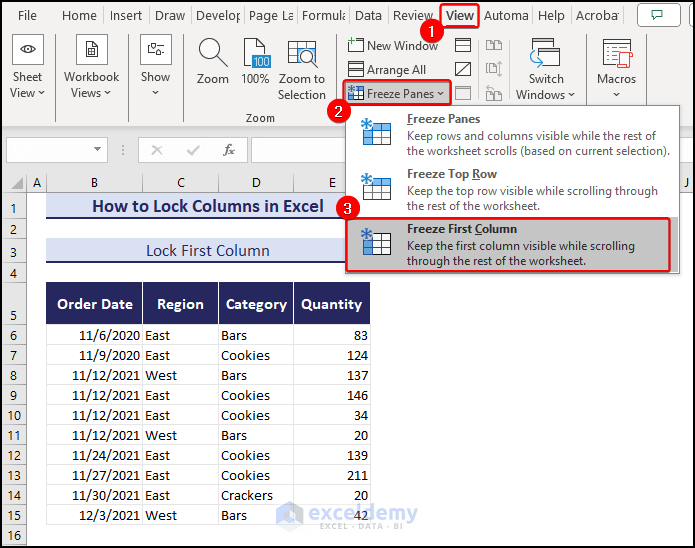Select row 10 header

tap(14, 415)
